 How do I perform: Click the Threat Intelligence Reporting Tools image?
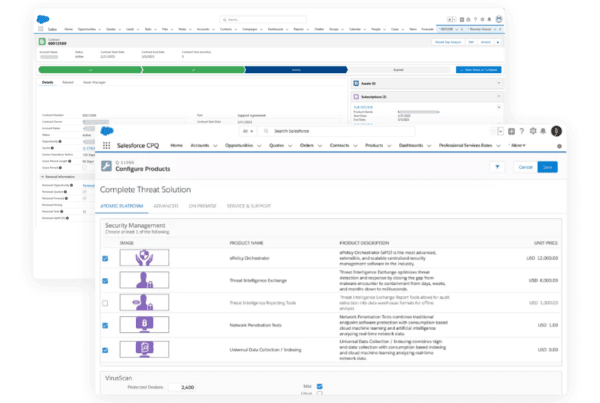(x=144, y=302)
